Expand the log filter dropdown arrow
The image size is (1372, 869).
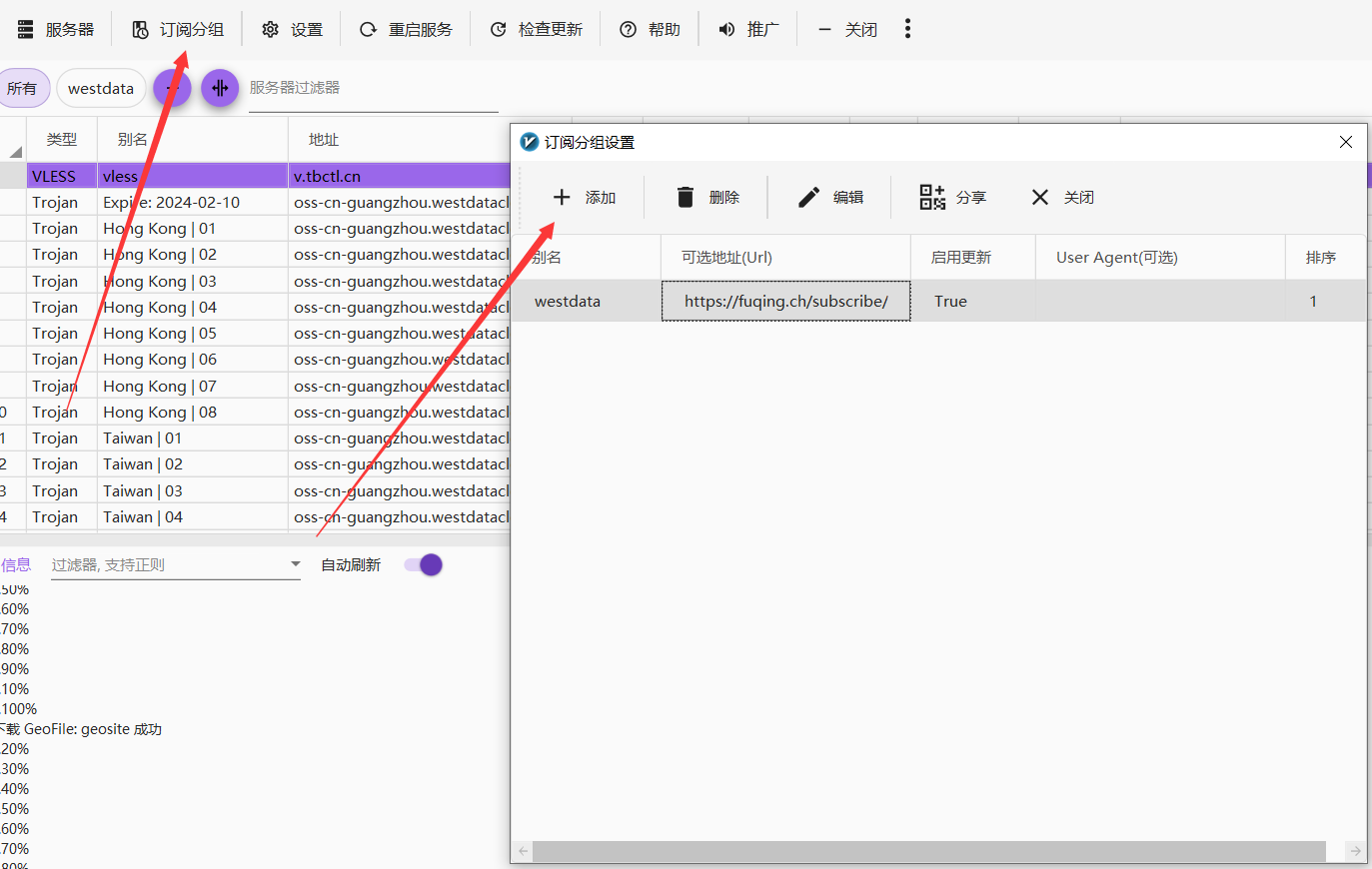click(296, 564)
